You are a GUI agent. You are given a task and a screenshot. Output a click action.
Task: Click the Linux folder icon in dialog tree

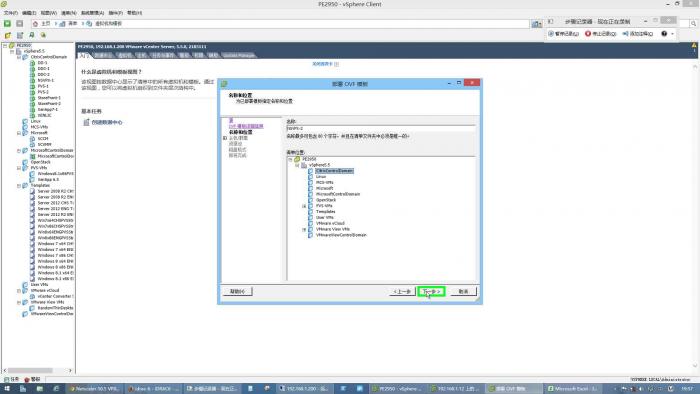[x=310, y=177]
